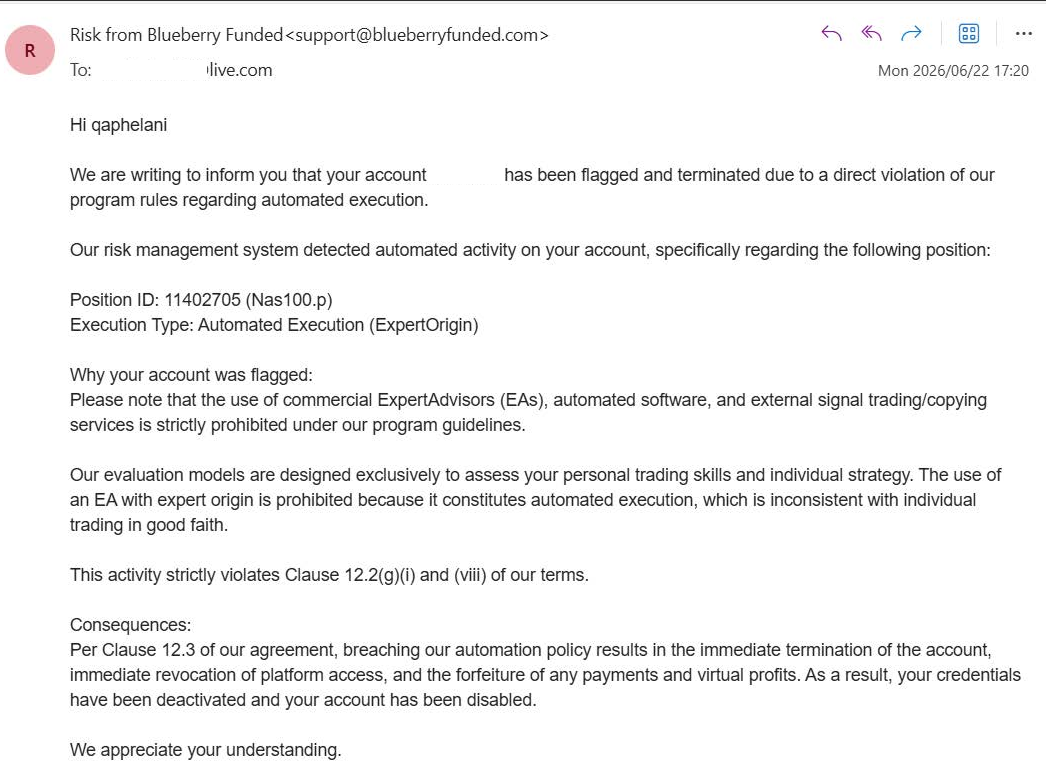Image resolution: width=1046 pixels, height=775 pixels.
Task: Click the Our evaluation models paragraph
Action: point(536,500)
